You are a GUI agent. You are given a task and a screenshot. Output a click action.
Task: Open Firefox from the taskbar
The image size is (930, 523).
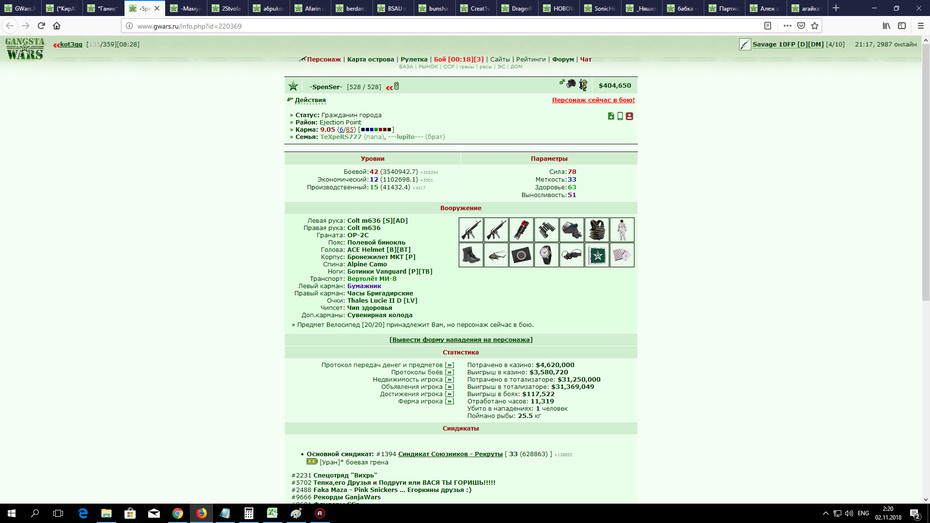(201, 514)
